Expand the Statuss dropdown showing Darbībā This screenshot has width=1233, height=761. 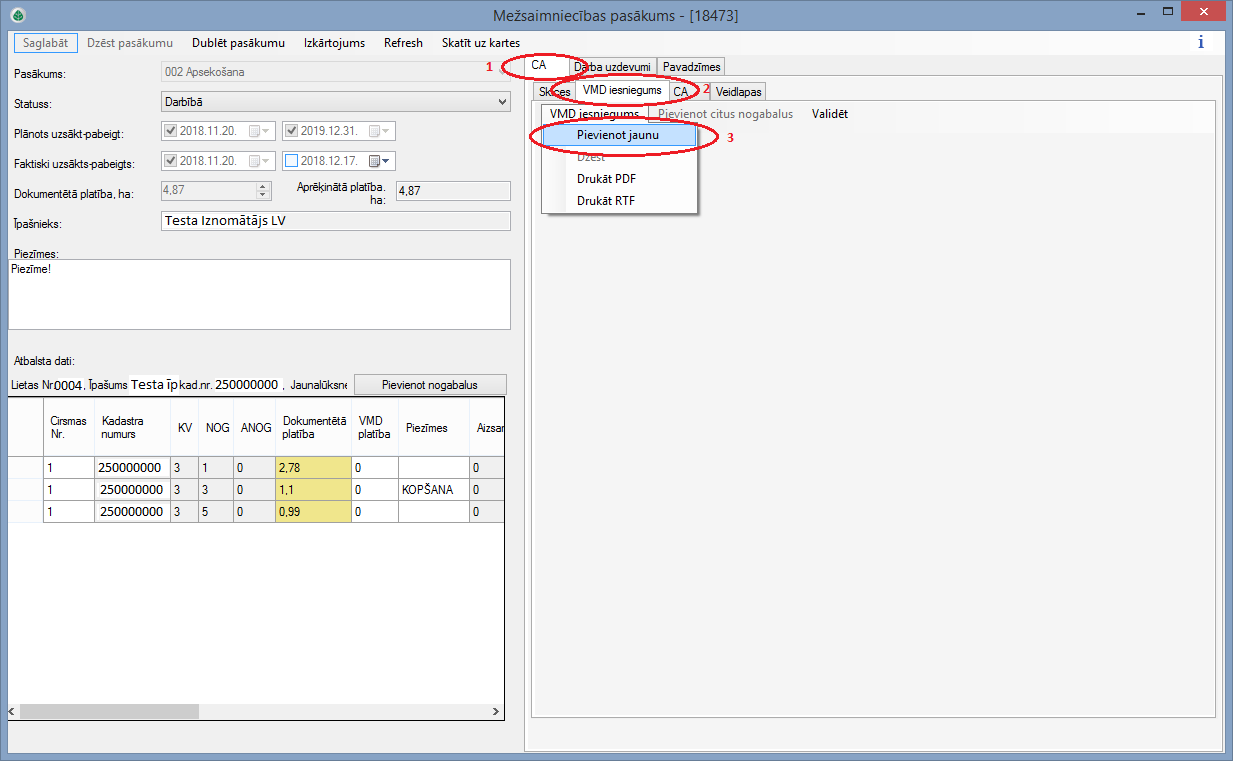coord(502,102)
